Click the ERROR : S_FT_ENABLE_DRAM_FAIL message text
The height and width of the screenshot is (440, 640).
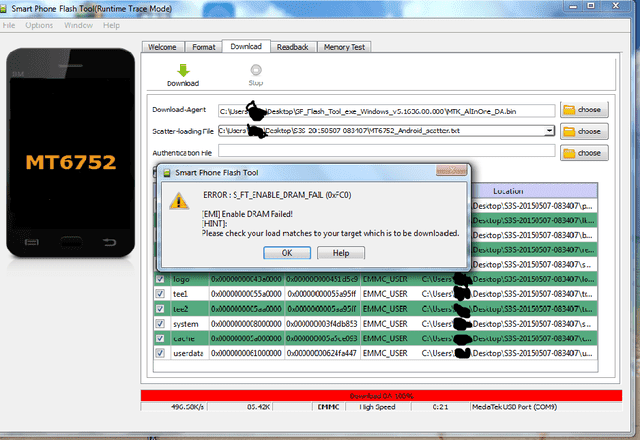[277, 195]
